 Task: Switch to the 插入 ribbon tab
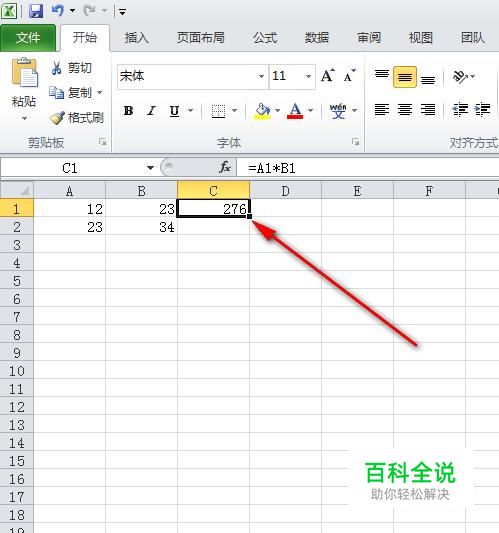point(136,37)
